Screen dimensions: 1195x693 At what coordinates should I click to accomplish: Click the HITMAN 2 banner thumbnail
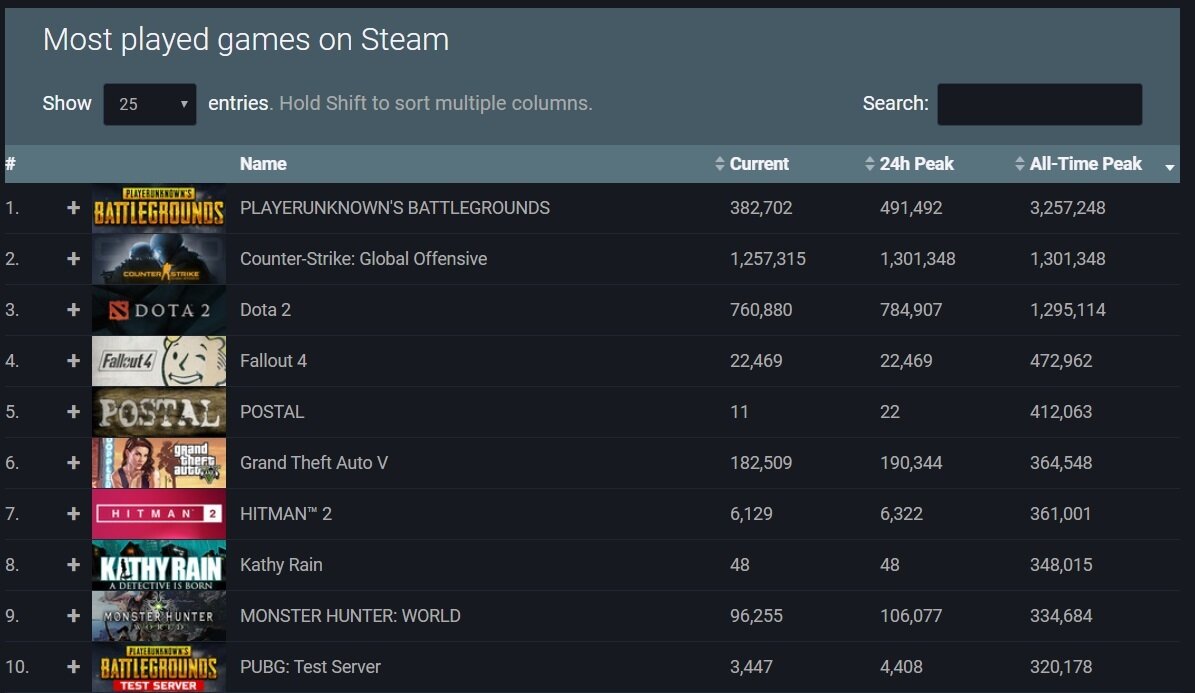coord(159,514)
